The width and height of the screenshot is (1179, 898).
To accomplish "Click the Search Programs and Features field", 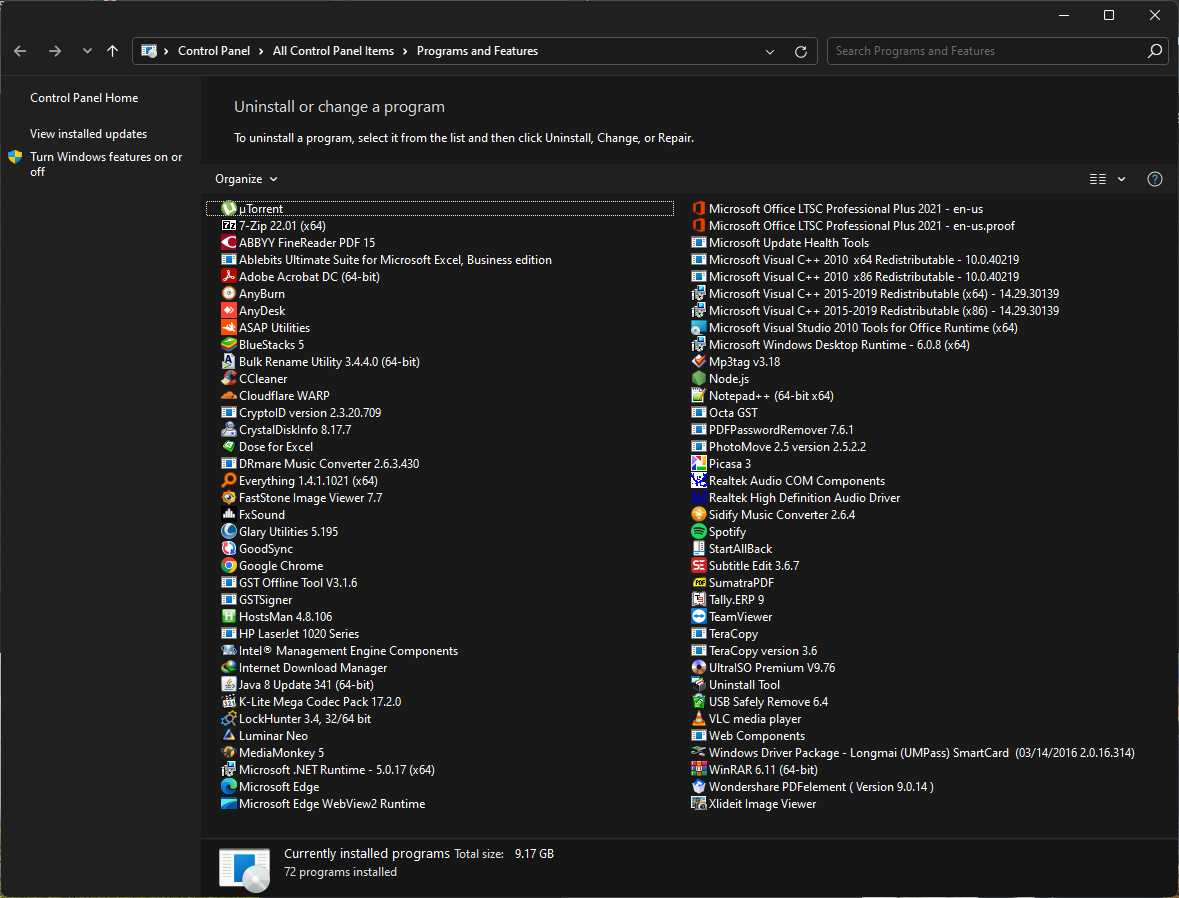I will (x=985, y=51).
